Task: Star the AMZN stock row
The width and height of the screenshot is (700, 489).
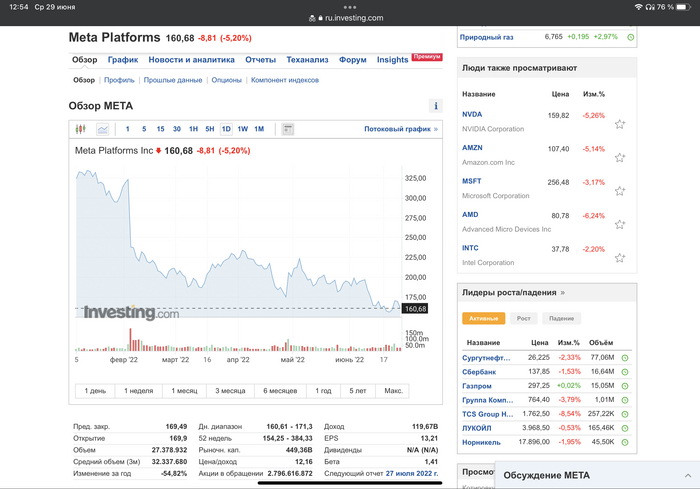Action: click(x=620, y=157)
